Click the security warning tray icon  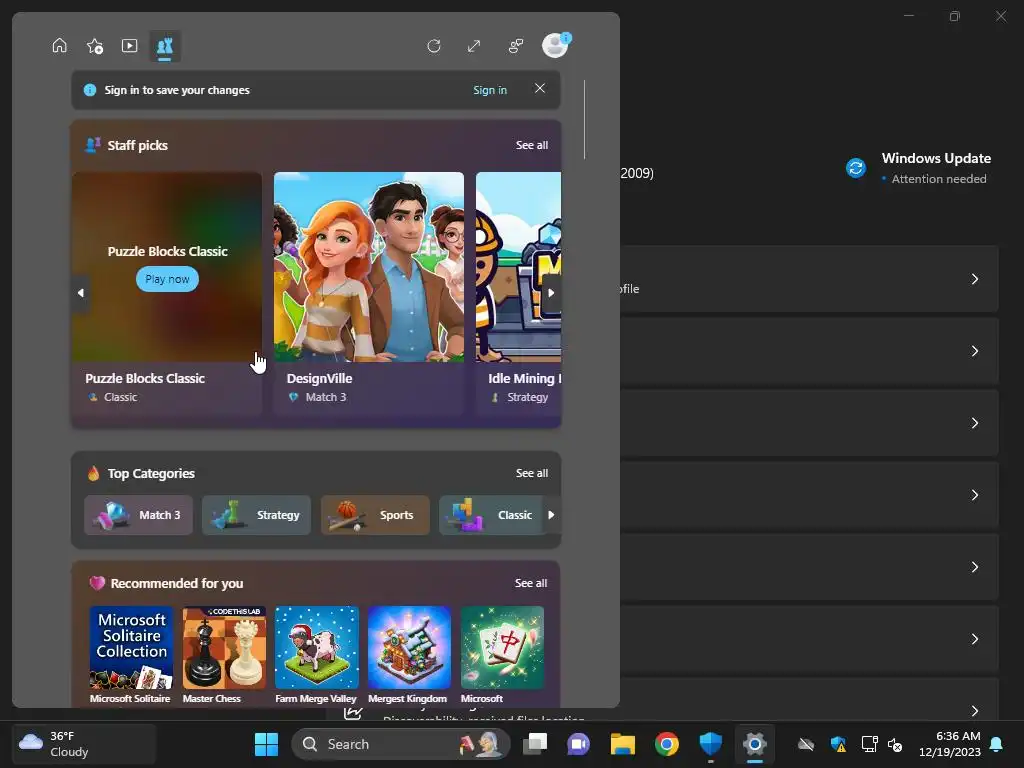coord(839,744)
